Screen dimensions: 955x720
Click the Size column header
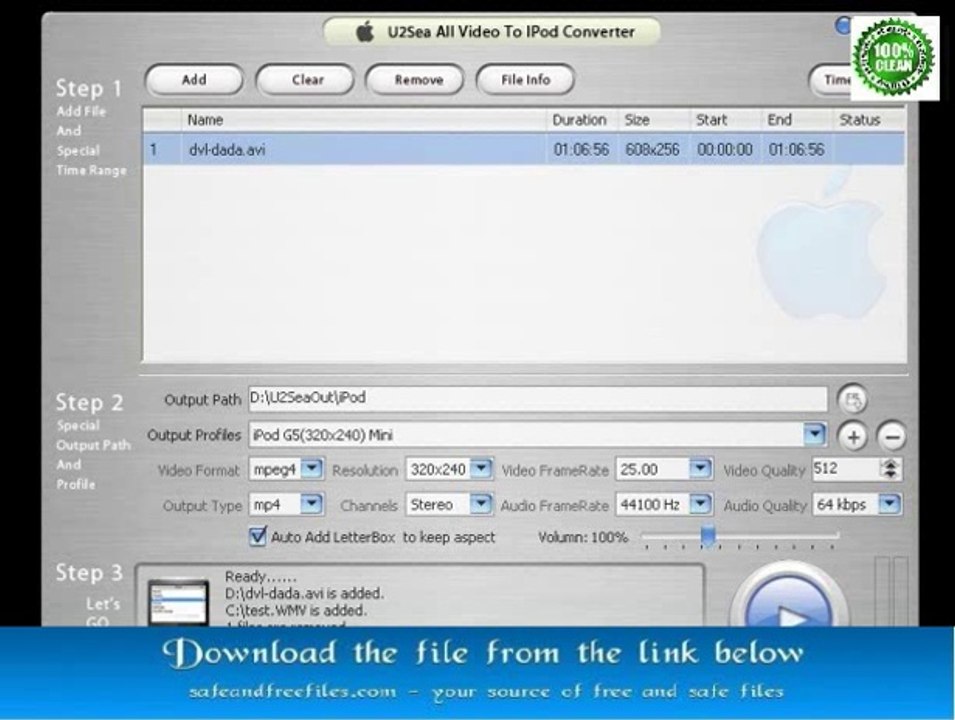[654, 120]
